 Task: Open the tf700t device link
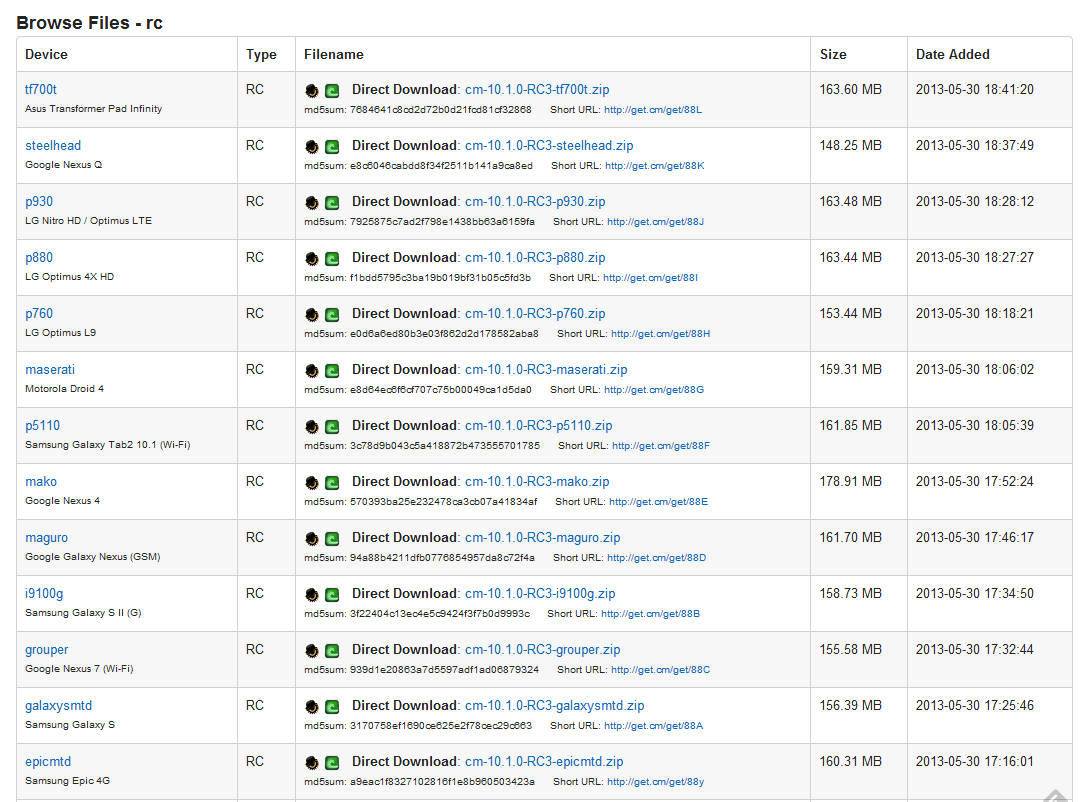click(41, 89)
